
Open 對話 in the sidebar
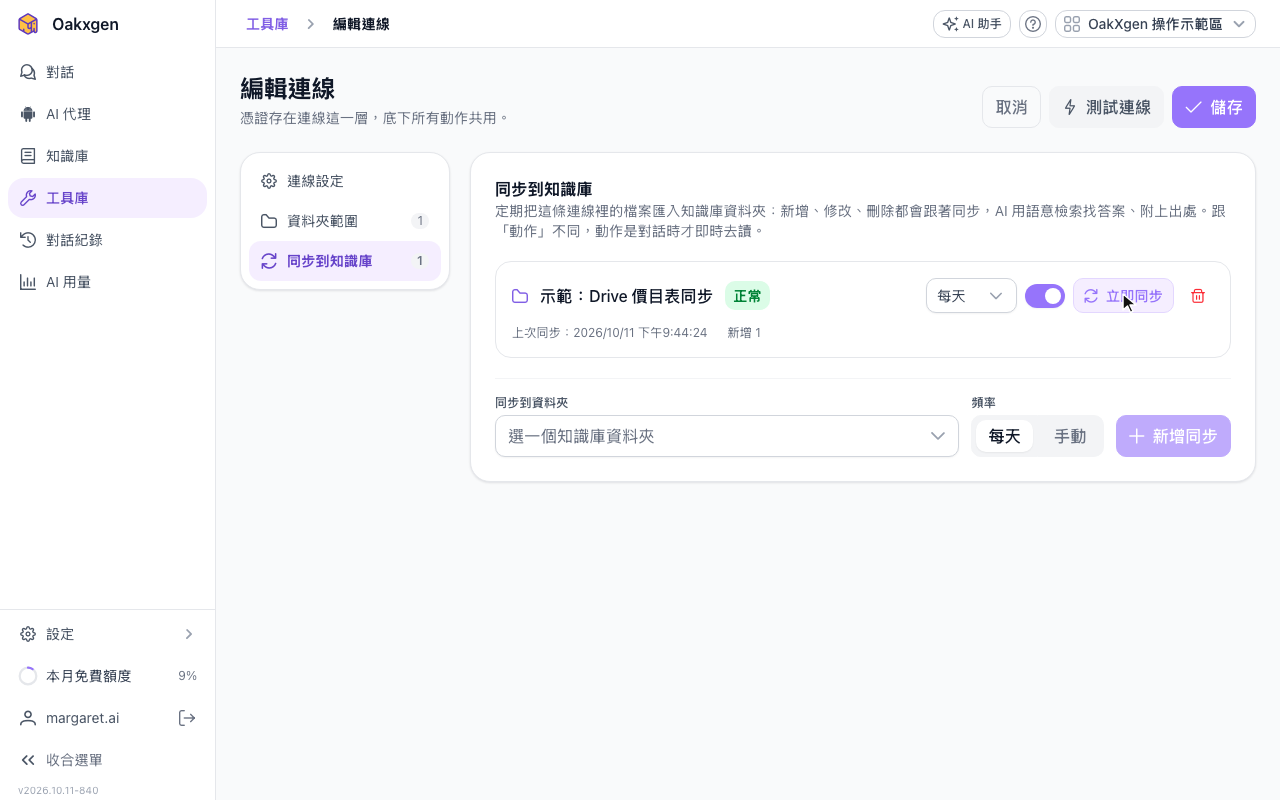[x=107, y=72]
